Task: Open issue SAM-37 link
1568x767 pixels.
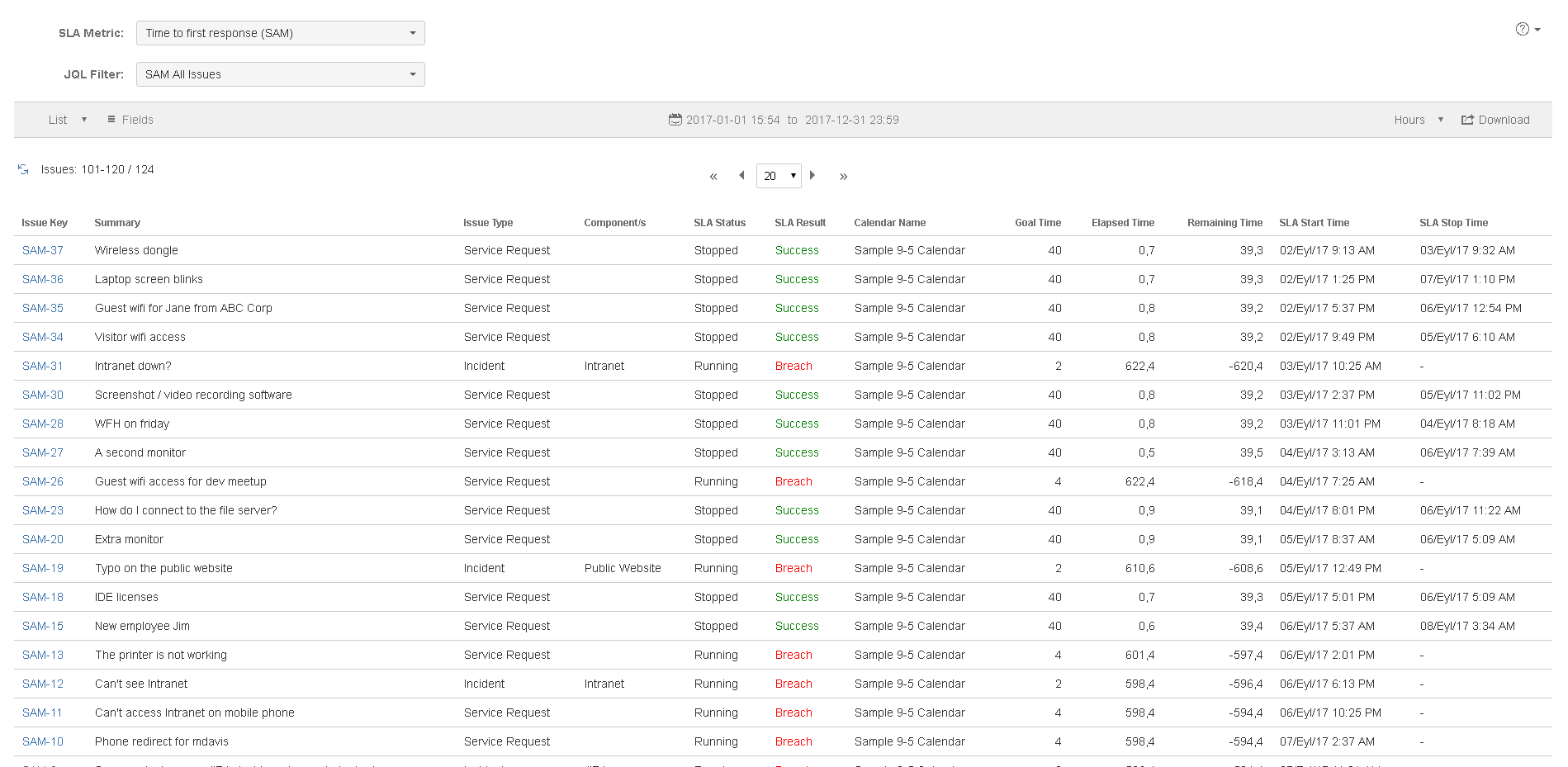Action: [43, 250]
